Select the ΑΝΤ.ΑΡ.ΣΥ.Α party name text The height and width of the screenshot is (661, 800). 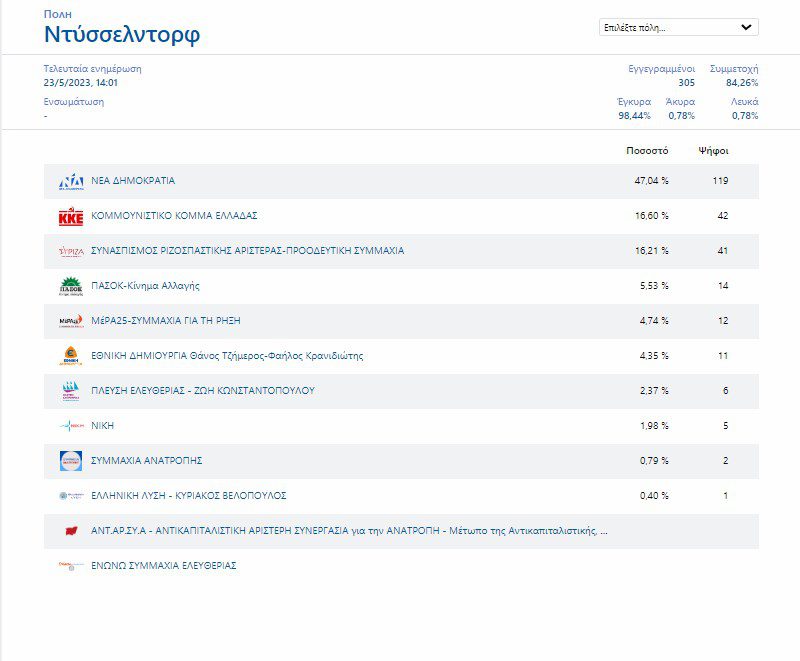point(349,530)
